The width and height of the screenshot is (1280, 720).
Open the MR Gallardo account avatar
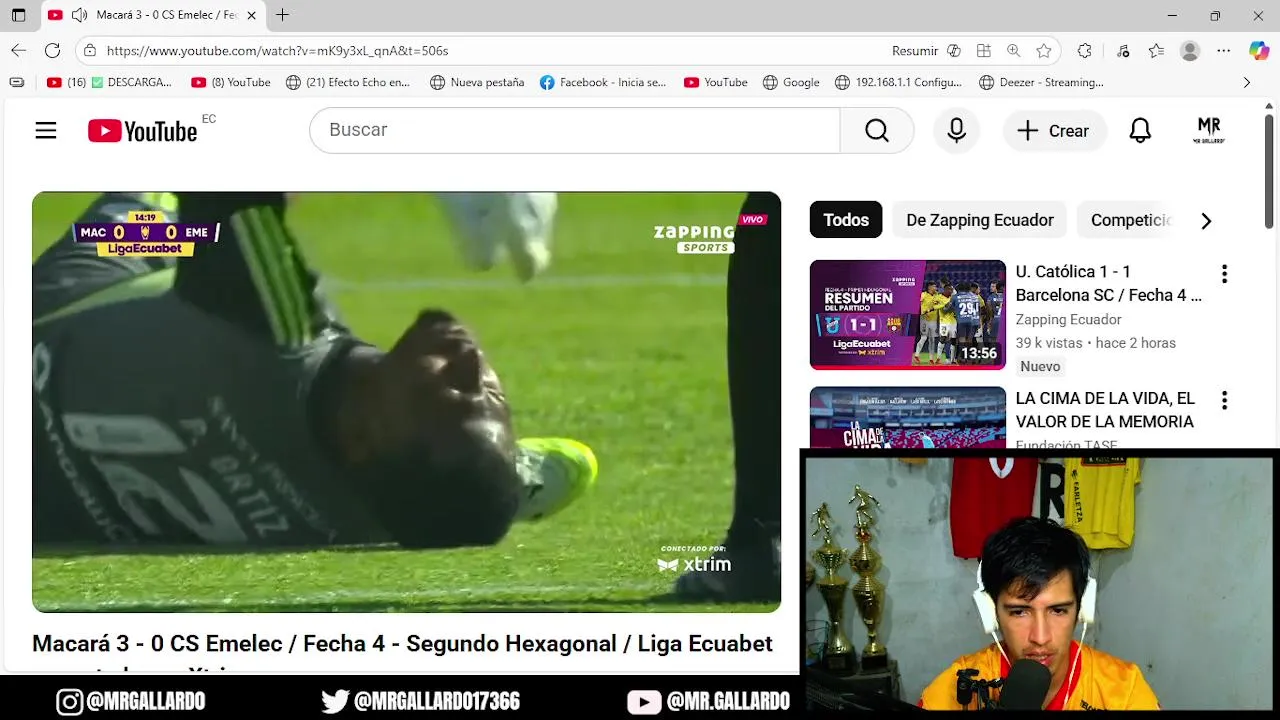[x=1209, y=131]
